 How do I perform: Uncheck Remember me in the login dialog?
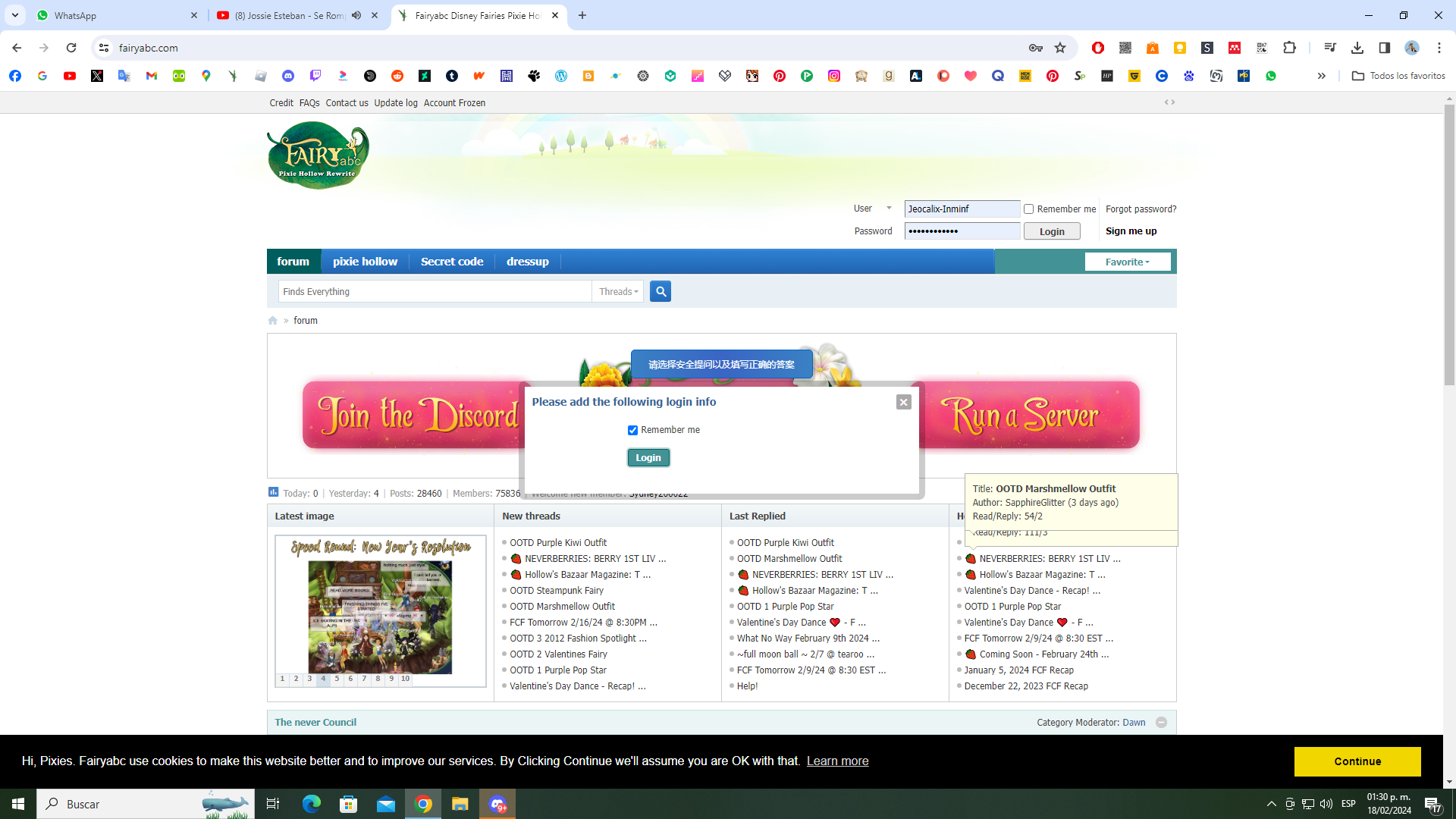point(632,430)
